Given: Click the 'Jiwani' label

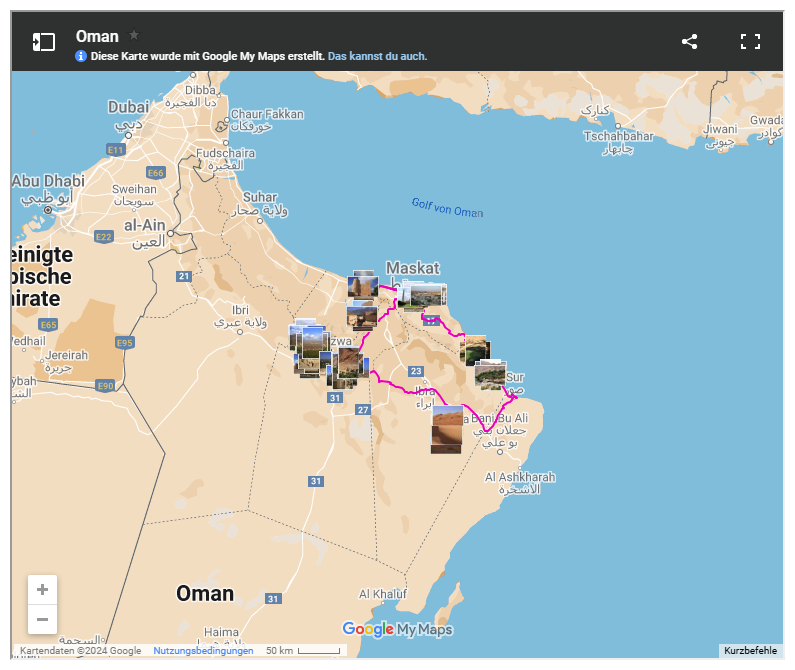Looking at the screenshot, I should [719, 129].
